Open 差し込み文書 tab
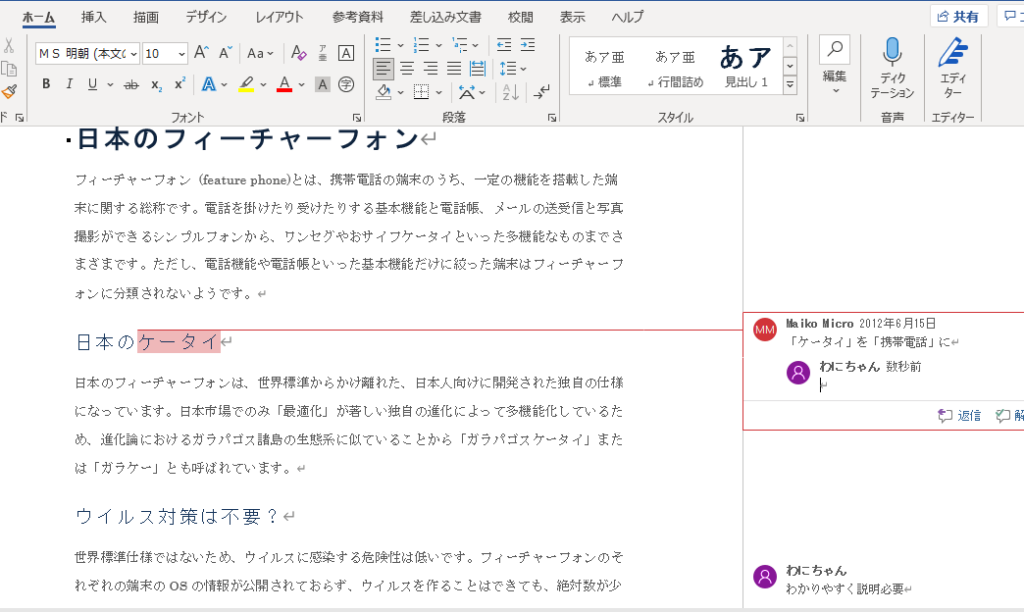The width and height of the screenshot is (1024, 612). click(x=445, y=17)
